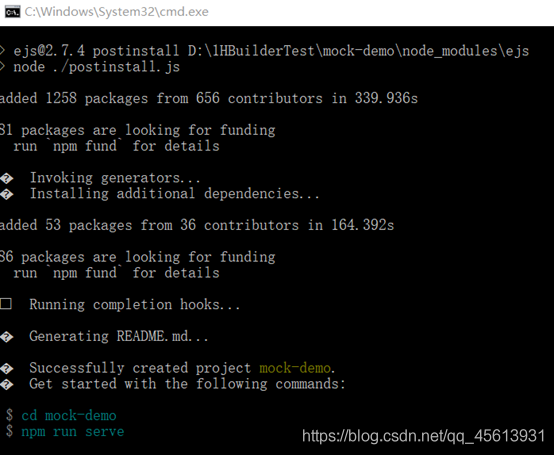
Task: Click the added 1258 packages line
Action: [x=209, y=99]
